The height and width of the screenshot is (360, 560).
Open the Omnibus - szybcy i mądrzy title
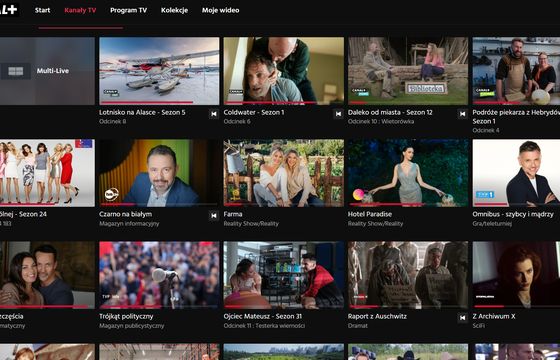click(513, 214)
